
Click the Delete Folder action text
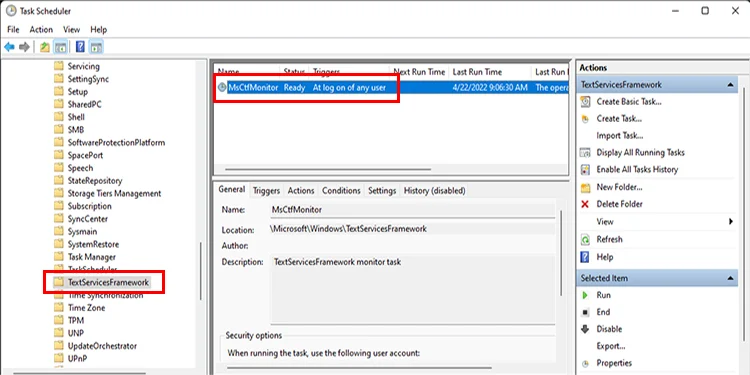[619, 204]
